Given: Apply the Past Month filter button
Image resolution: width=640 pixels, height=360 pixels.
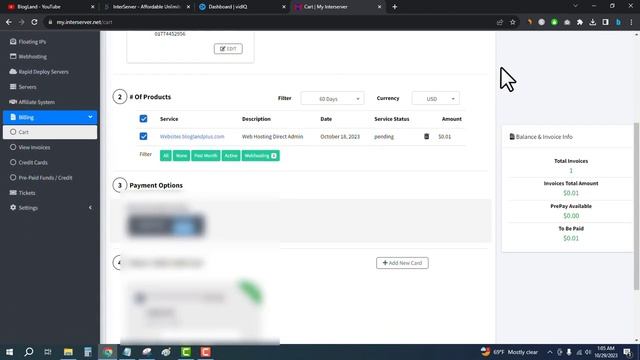Looking at the screenshot, I should (206, 156).
